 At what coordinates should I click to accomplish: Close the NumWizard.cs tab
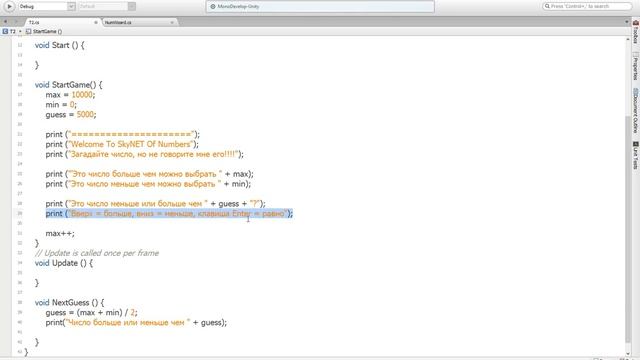[x=172, y=22]
